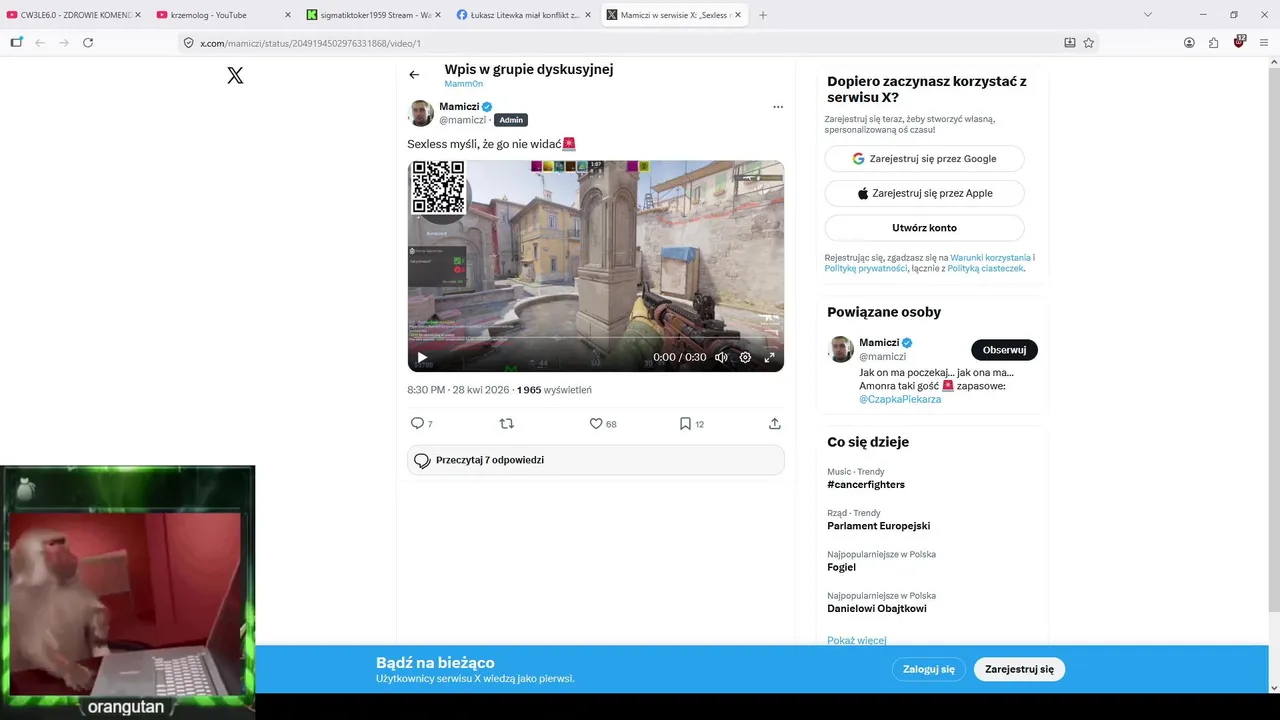Click the Admin badge next to @mamiczi
The width and height of the screenshot is (1280, 720).
511,120
